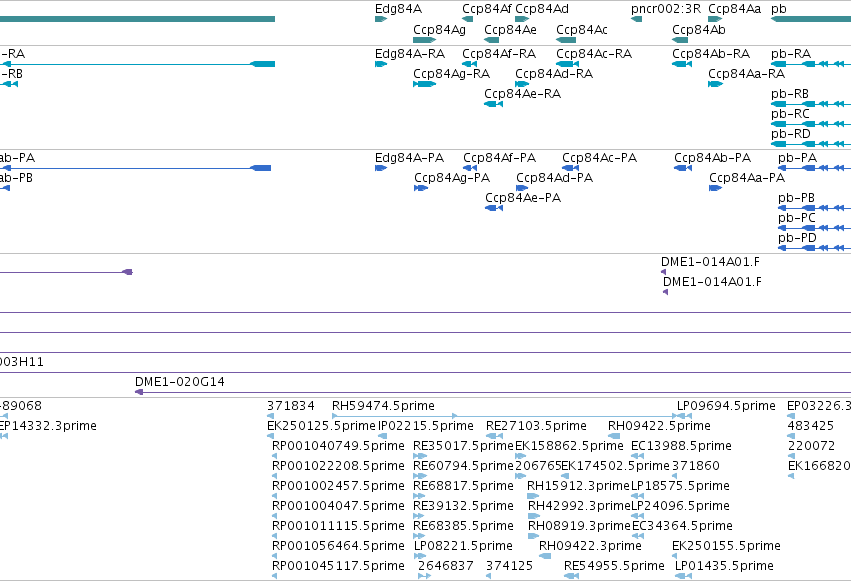Select the Ccp84Af gene label

486,9
